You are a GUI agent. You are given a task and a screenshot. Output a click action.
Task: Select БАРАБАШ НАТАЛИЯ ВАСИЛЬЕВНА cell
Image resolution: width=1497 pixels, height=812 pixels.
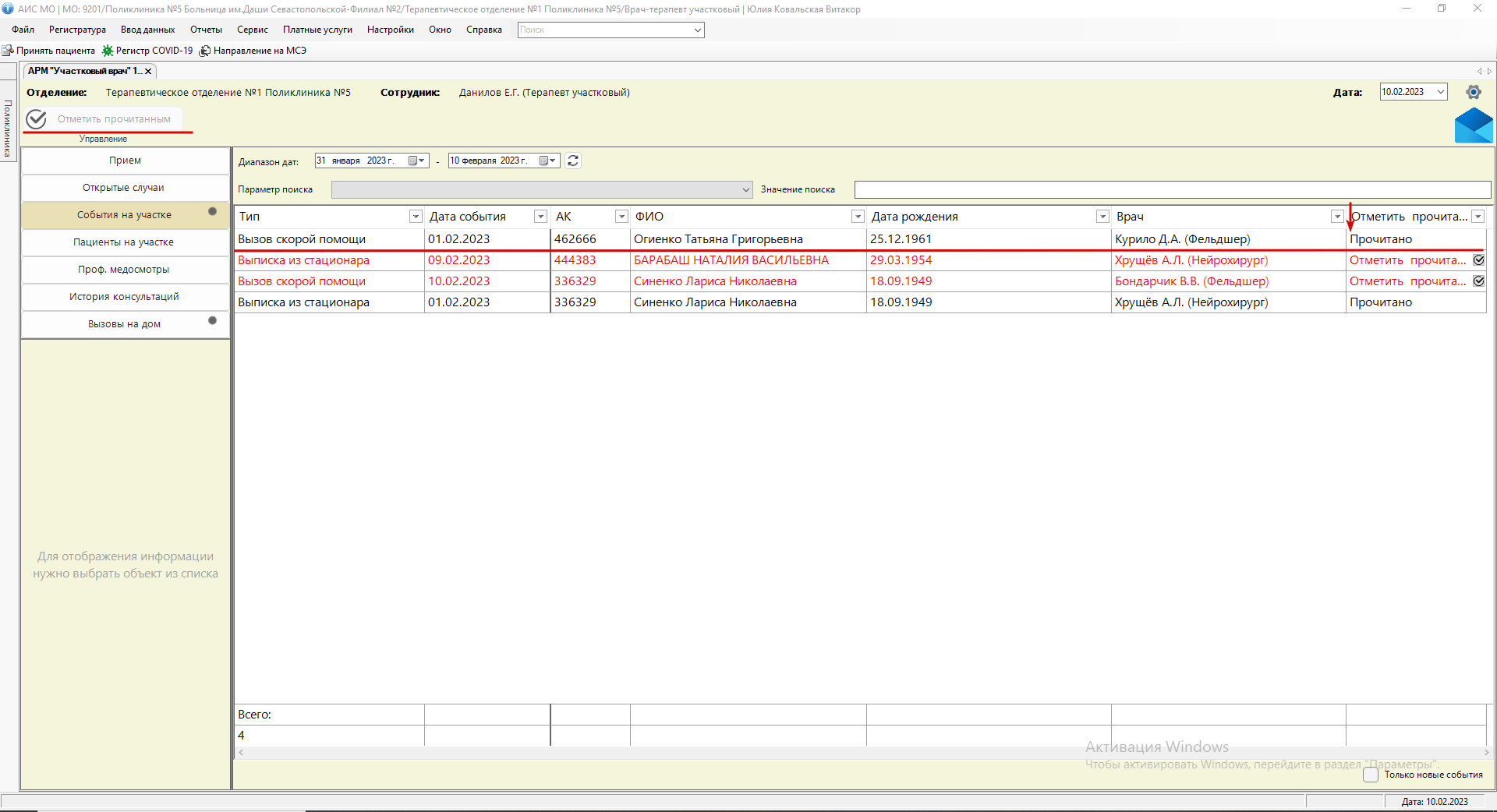[748, 260]
